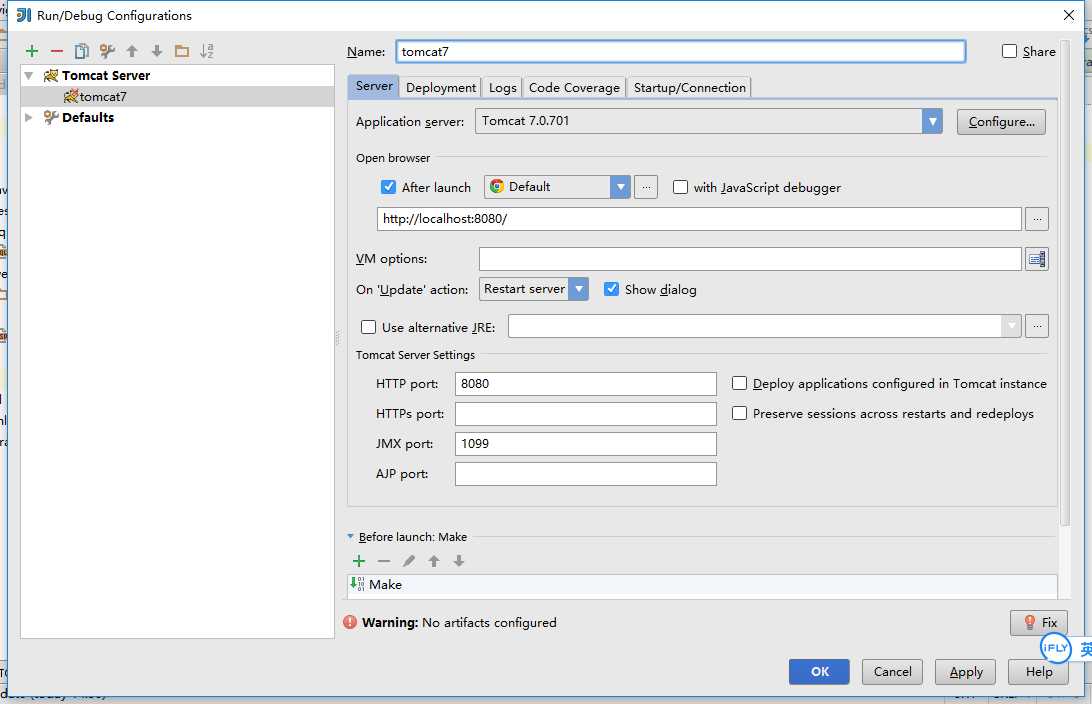Move configuration down arrow in left toolbar
The image size is (1092, 704).
(157, 51)
